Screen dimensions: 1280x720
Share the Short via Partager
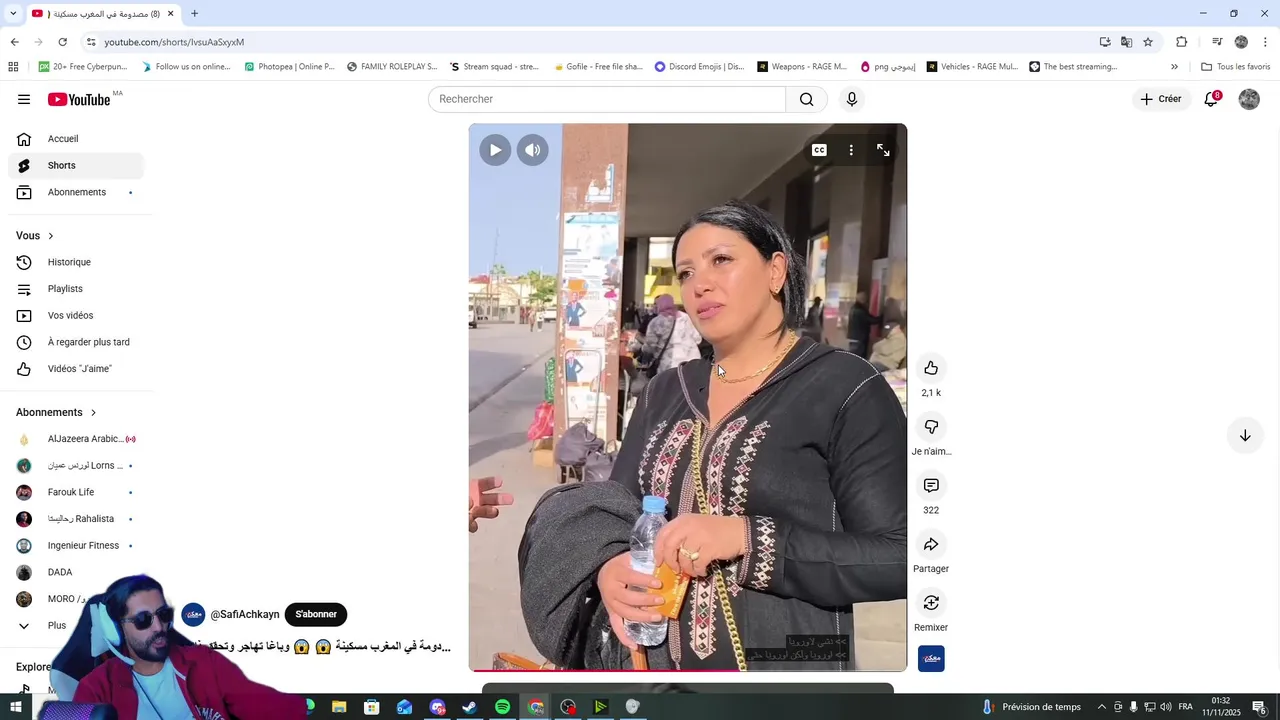tap(931, 544)
